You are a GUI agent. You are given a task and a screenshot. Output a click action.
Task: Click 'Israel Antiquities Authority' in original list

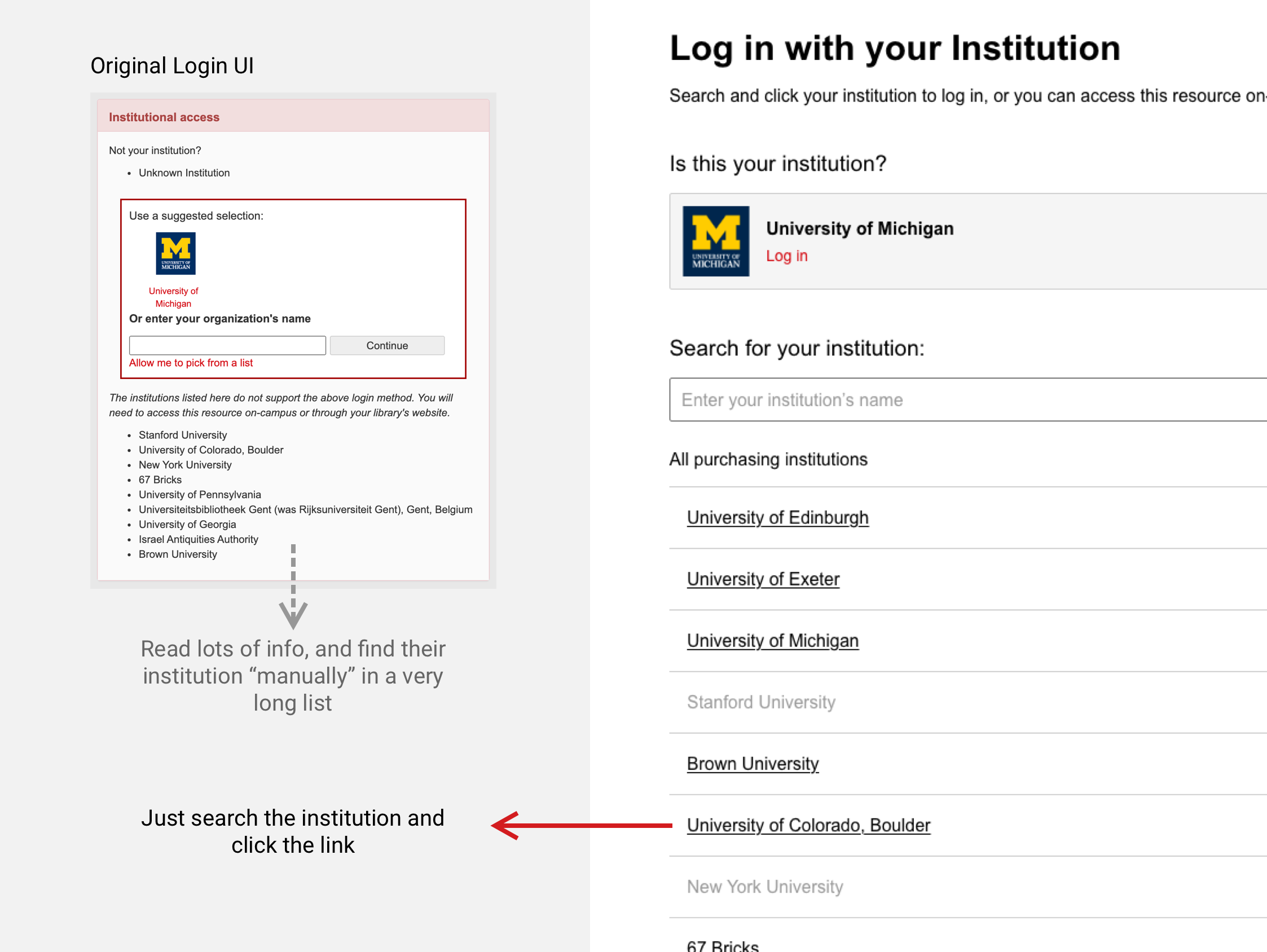click(198, 539)
